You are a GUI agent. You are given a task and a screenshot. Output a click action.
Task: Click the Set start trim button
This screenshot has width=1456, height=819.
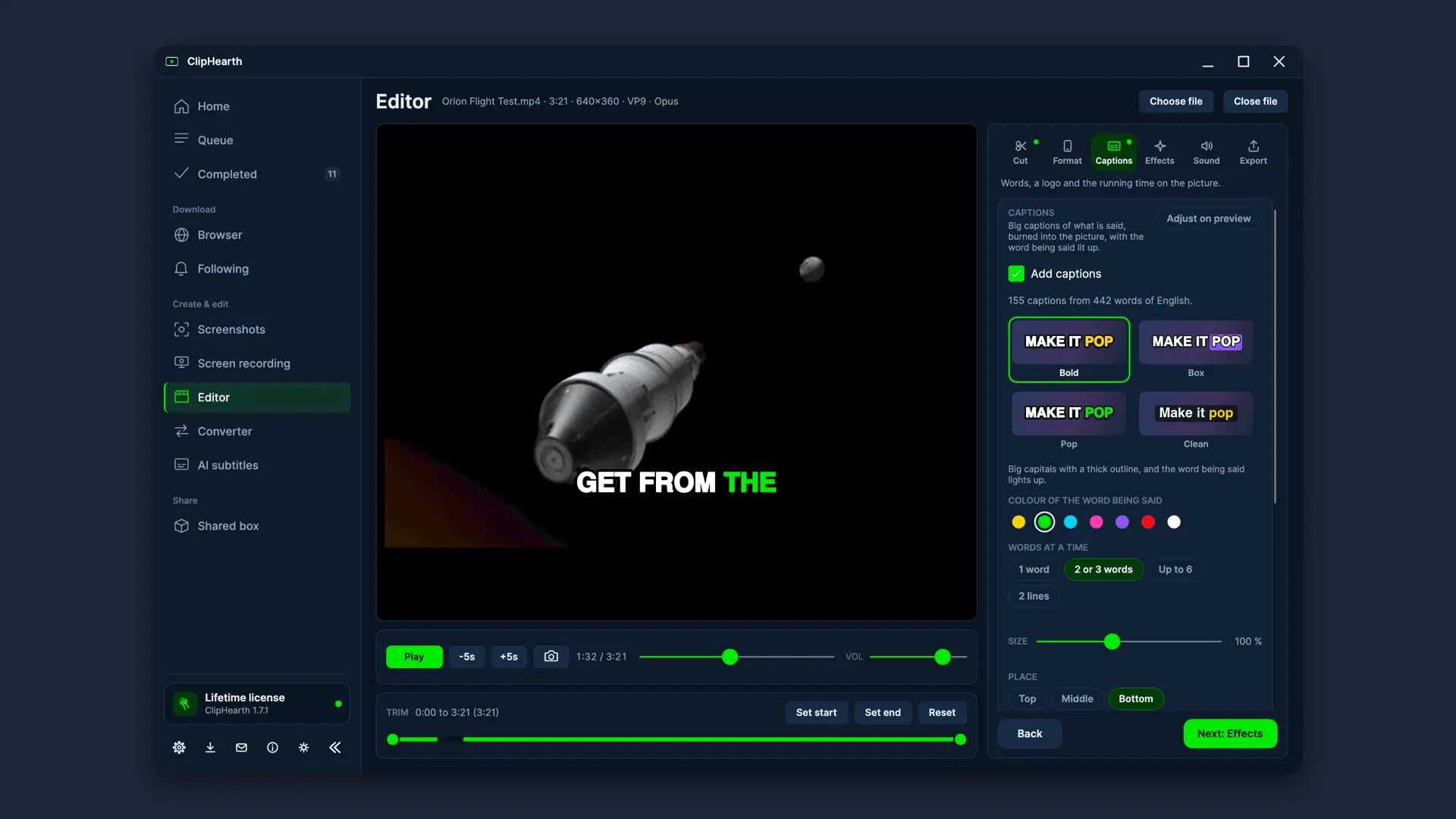coord(816,713)
